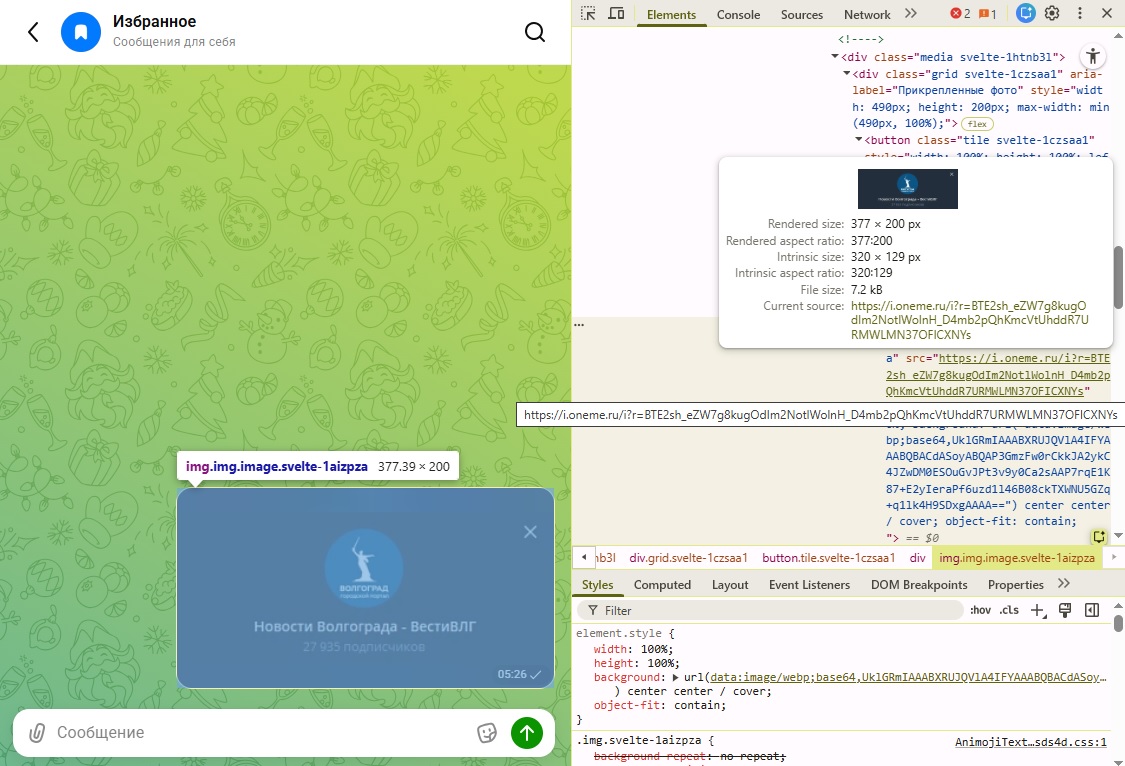This screenshot has width=1125, height=766.
Task: Toggle :hov element state panel
Action: click(x=979, y=610)
